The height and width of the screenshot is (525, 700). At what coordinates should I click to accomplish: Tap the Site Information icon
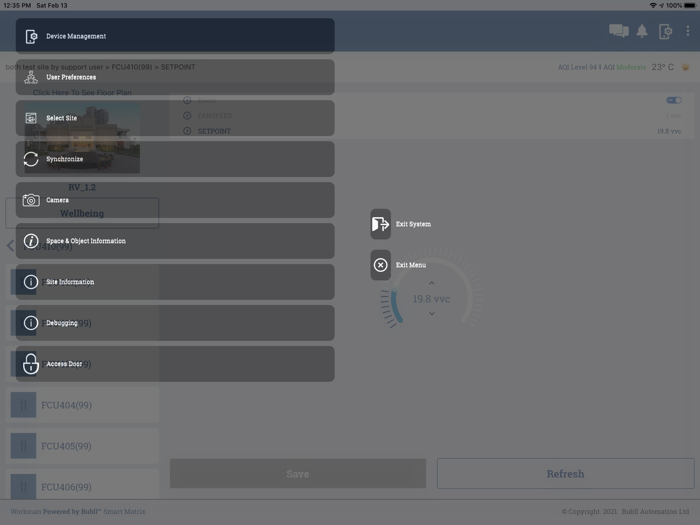pos(31,282)
